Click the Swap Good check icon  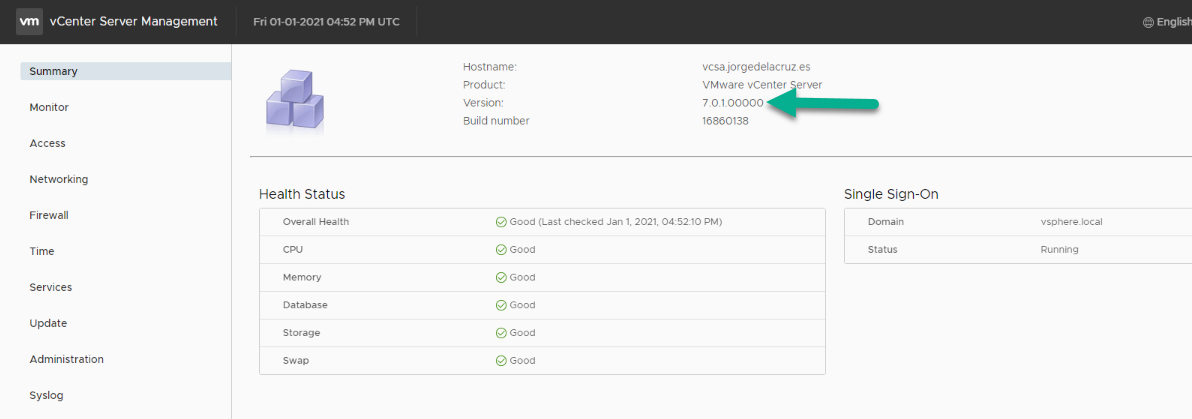[501, 360]
